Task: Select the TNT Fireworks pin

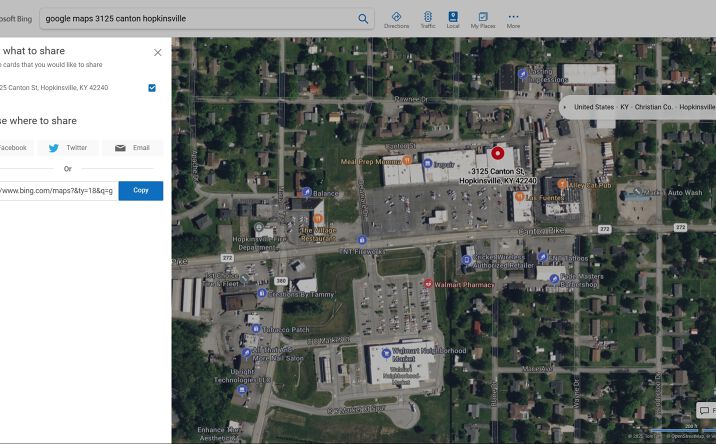Action: (362, 240)
